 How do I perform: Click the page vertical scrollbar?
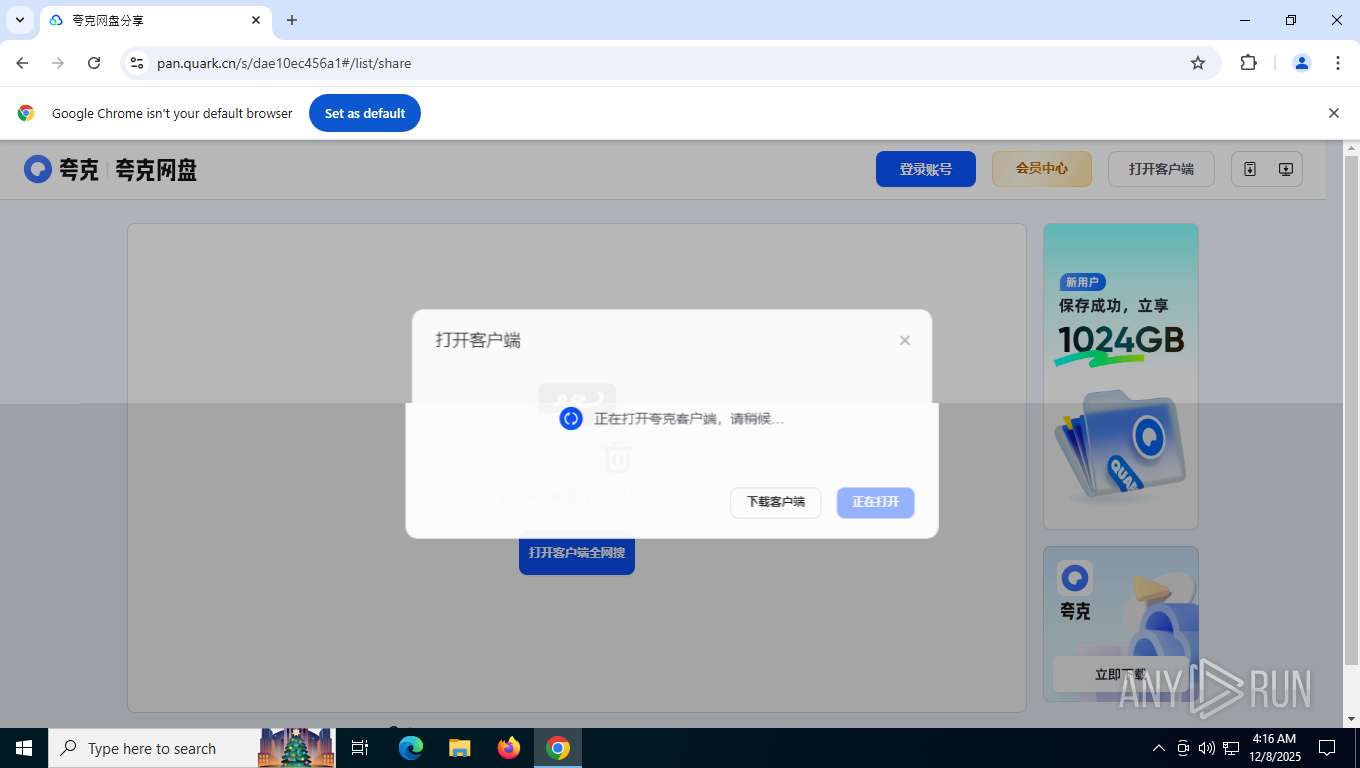(1352, 410)
